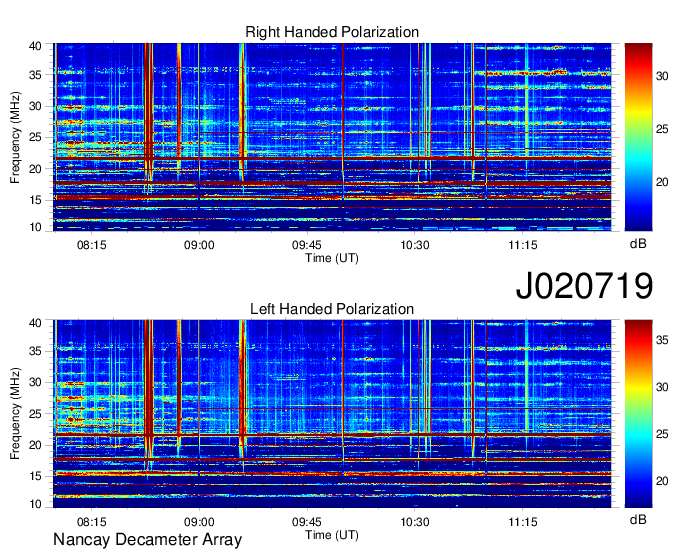Click the Left Handed Polarization spectrogram
The height and width of the screenshot is (552, 680).
pyautogui.click(x=332, y=413)
